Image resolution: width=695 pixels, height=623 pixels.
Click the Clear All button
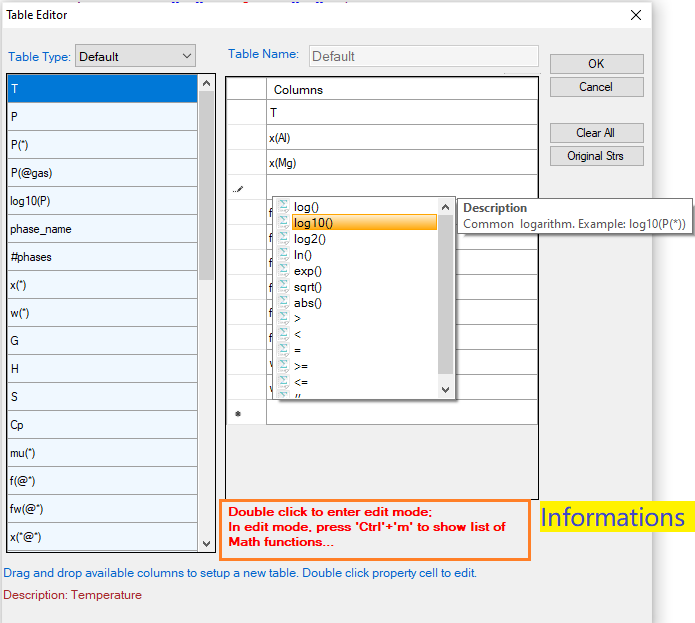596,133
